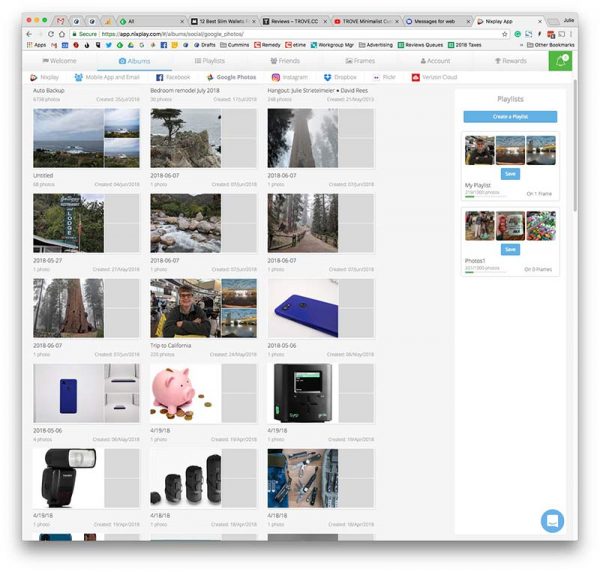The width and height of the screenshot is (600, 572).
Task: Open the tools on blue mat album
Action: click(321, 478)
